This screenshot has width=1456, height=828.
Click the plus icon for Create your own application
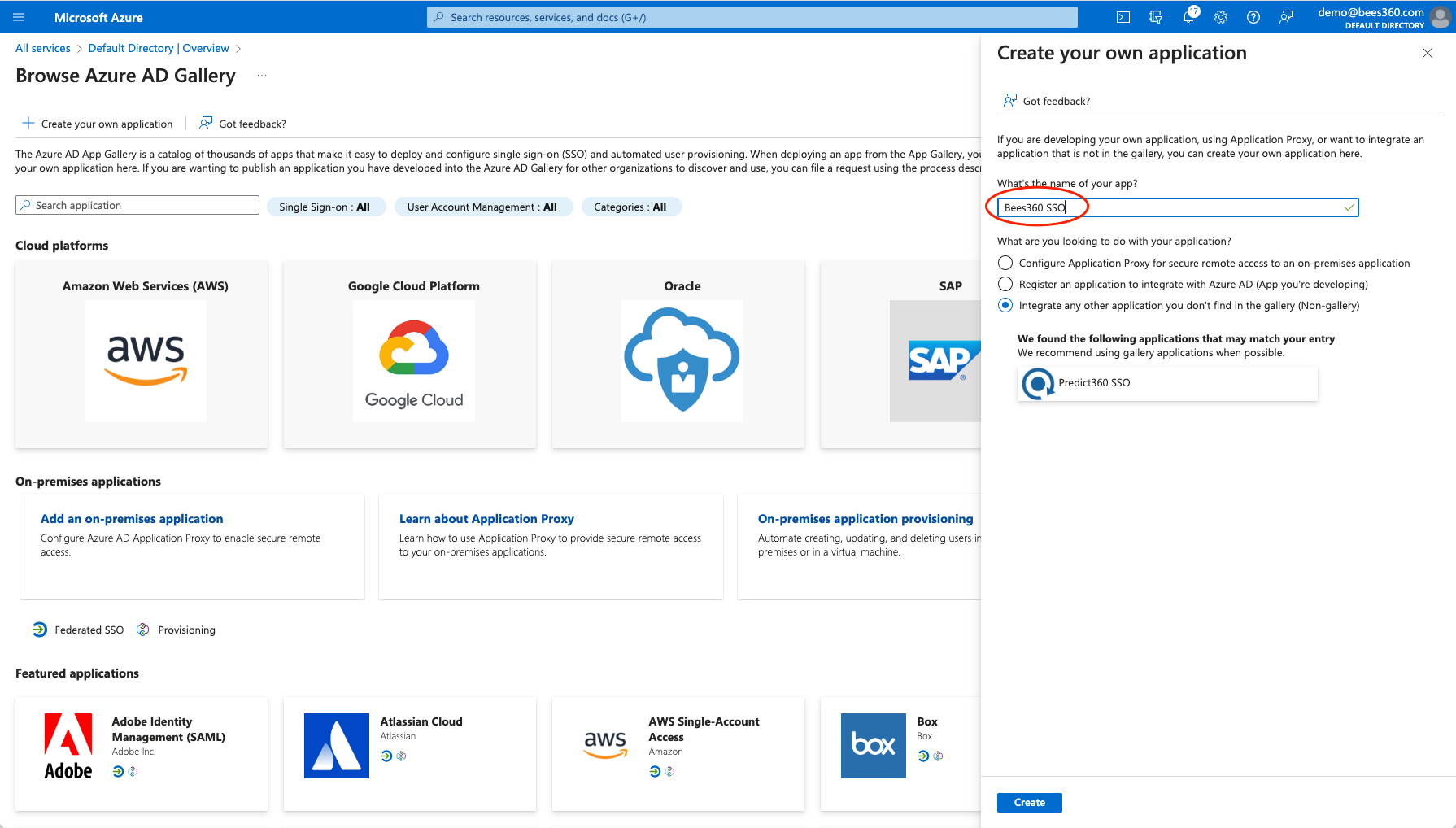click(x=28, y=123)
